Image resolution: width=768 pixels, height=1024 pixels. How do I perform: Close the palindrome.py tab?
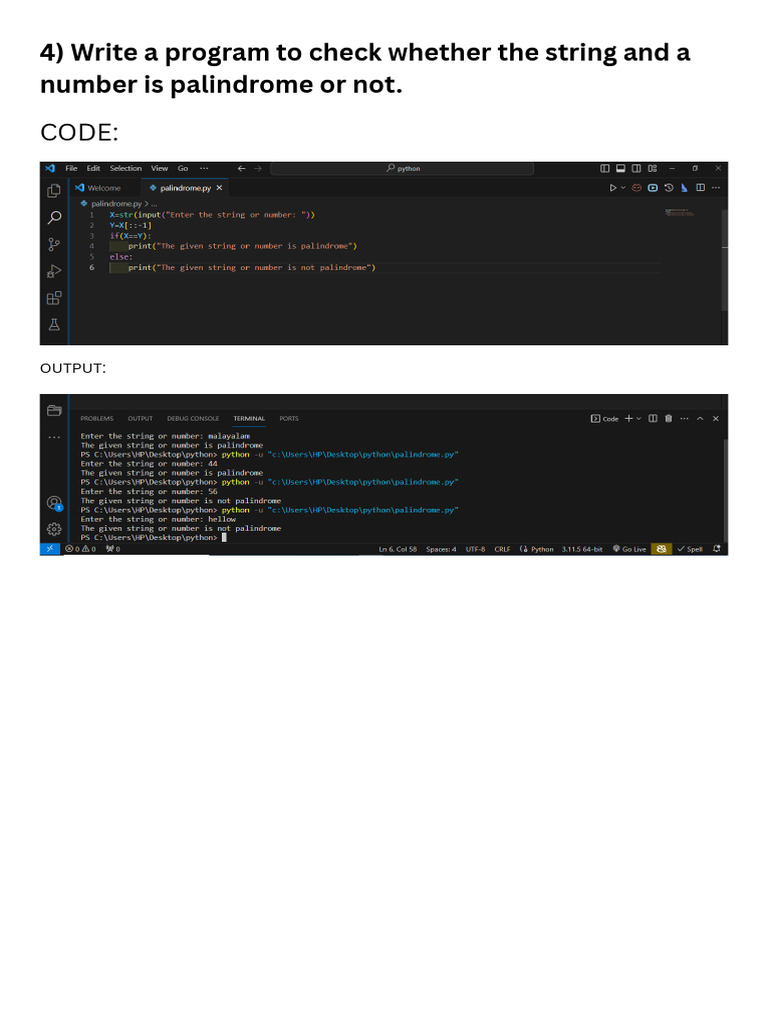tap(219, 188)
